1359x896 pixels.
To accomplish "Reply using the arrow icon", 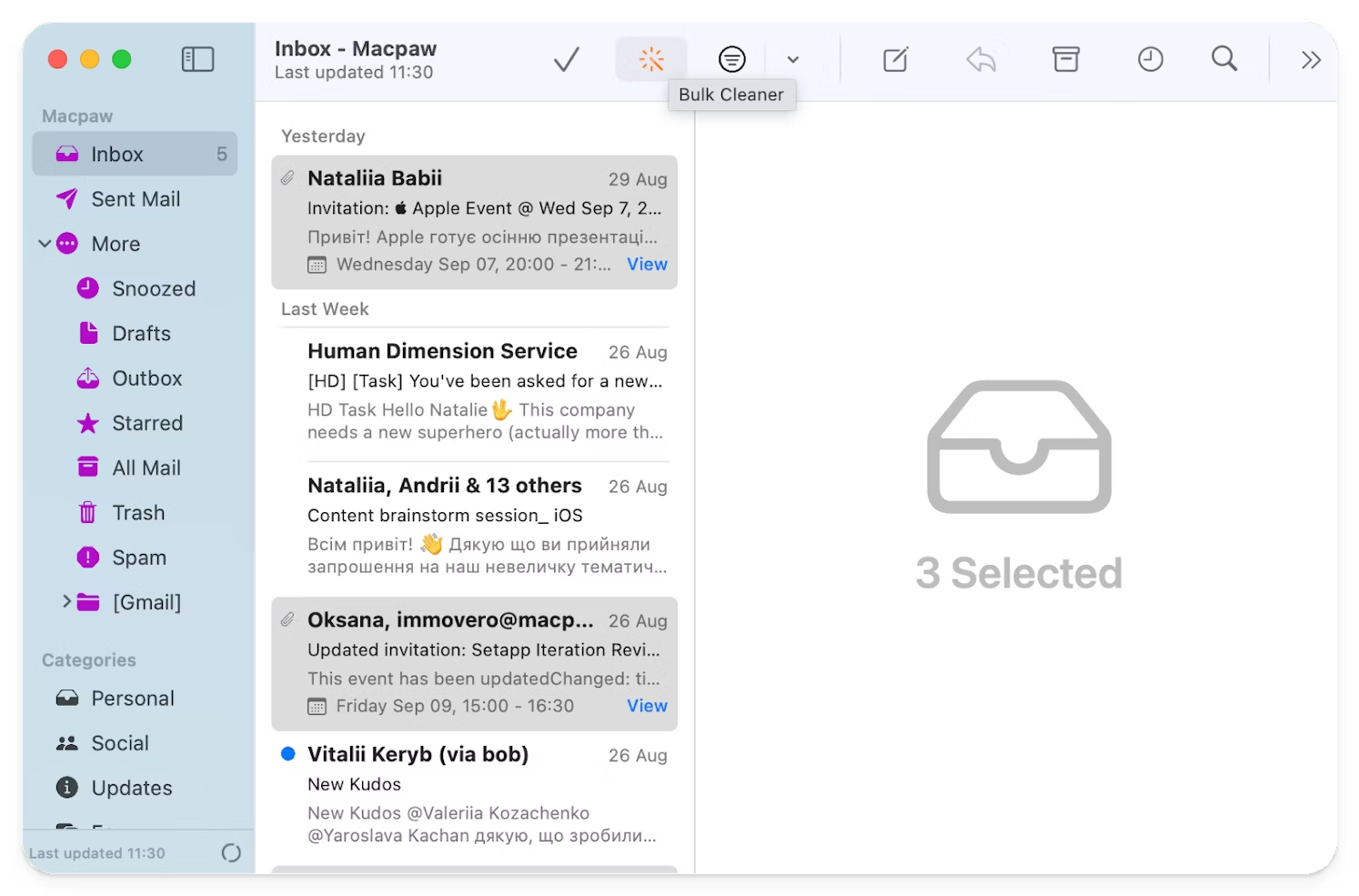I will pos(980,58).
